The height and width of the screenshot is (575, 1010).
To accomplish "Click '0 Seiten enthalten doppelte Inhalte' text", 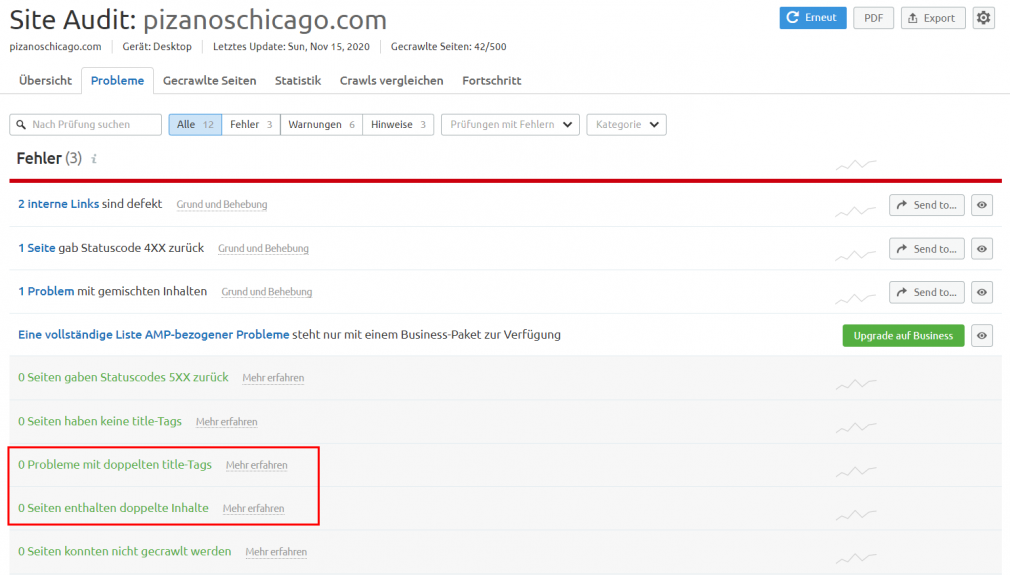I will click(x=113, y=507).
